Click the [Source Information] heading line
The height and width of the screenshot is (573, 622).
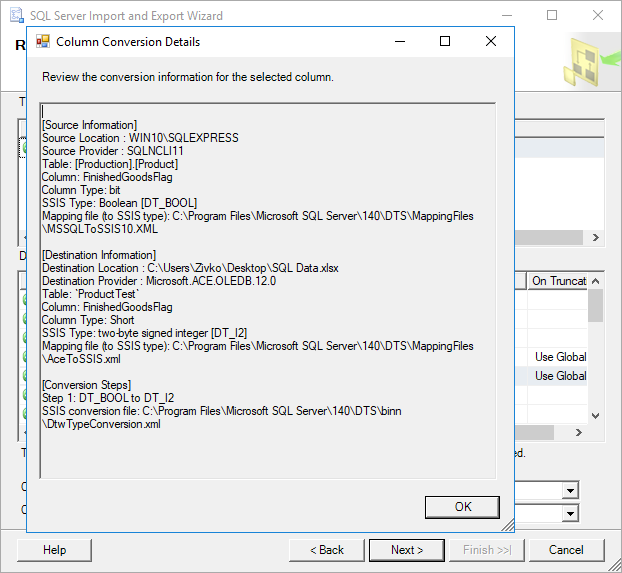[x=89, y=125]
